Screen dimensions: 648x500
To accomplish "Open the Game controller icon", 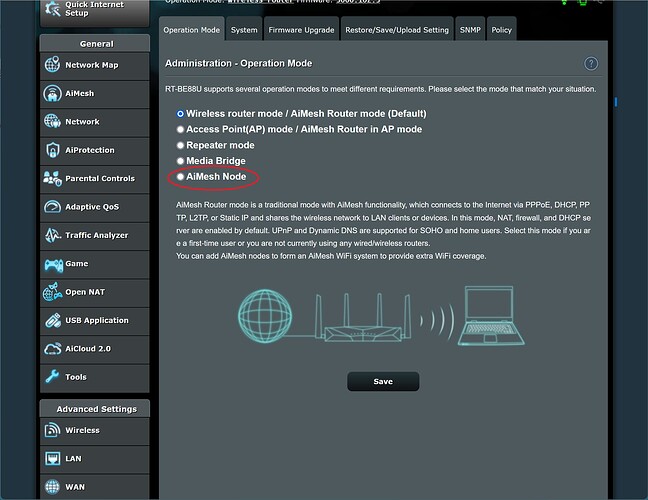I will pos(54,264).
